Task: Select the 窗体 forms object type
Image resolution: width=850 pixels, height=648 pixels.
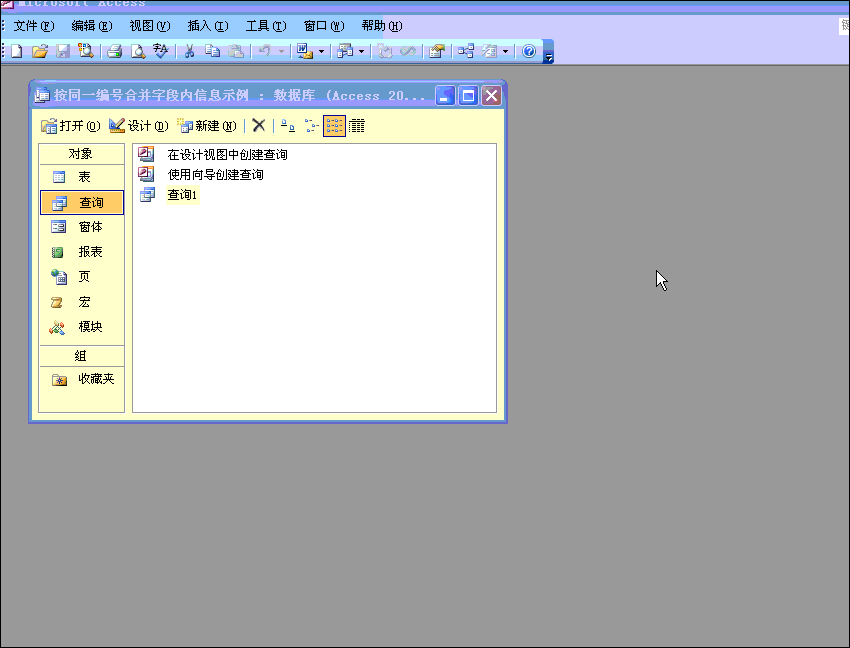Action: pos(81,227)
